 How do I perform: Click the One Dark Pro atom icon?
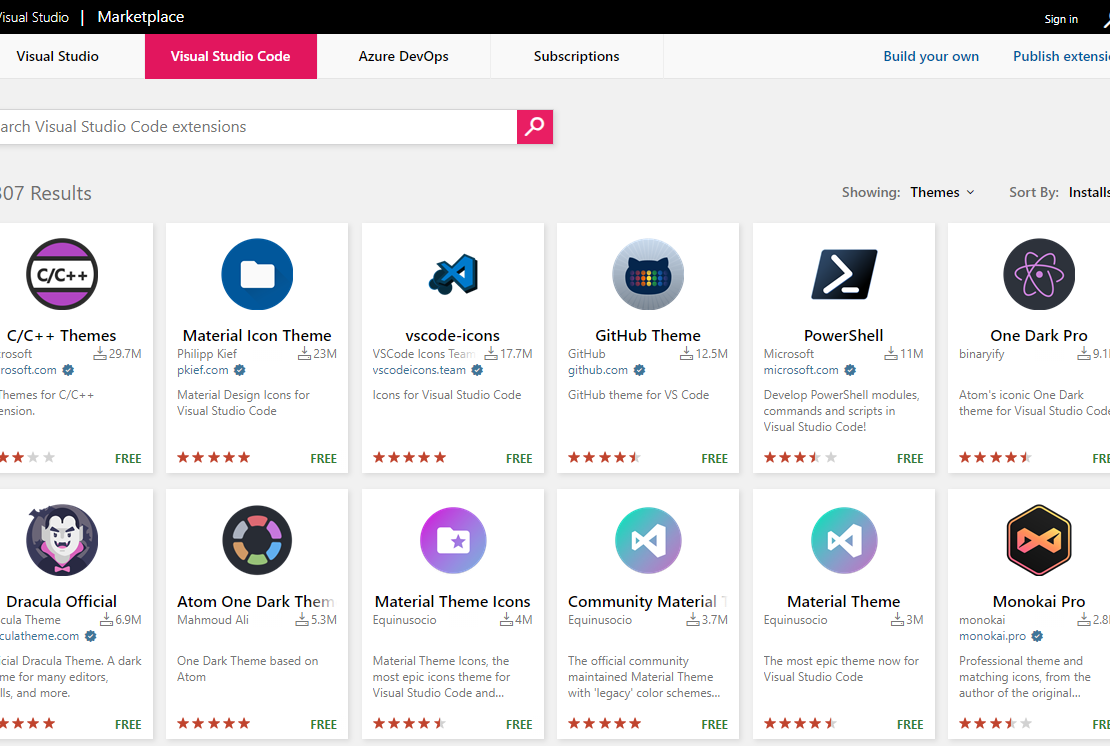[x=1038, y=275]
